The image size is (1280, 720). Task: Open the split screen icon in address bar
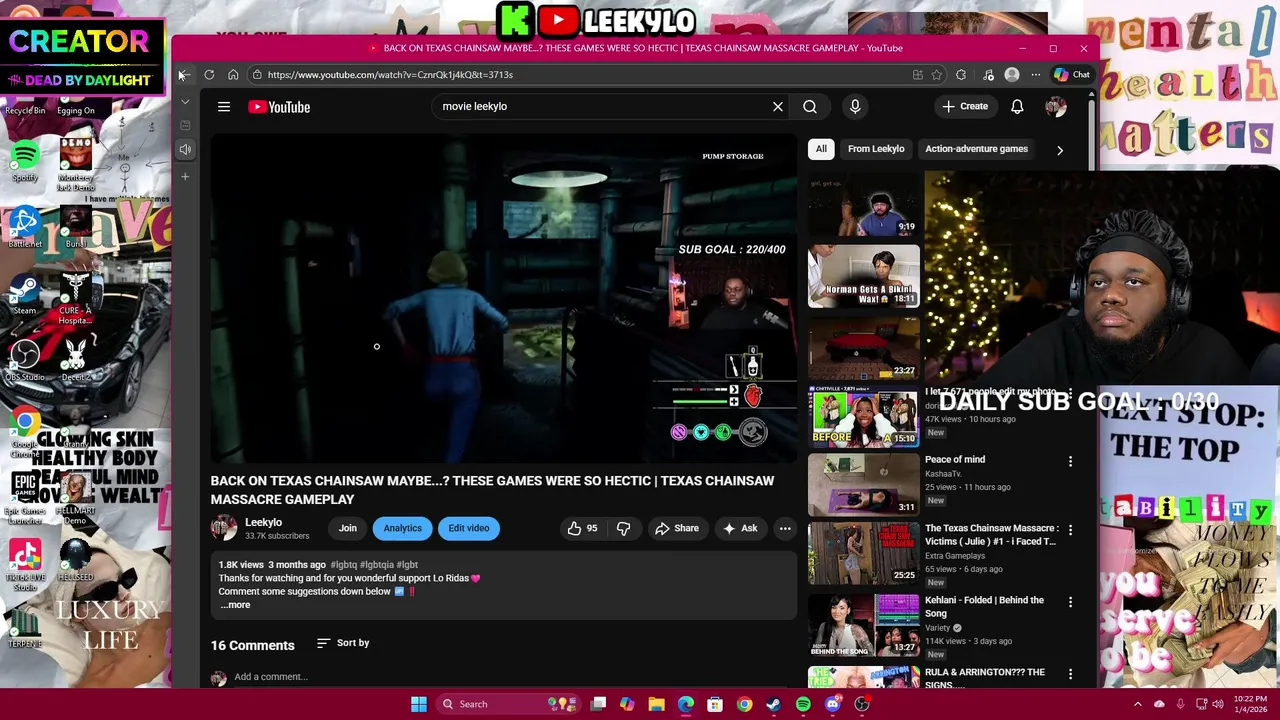pyautogui.click(x=917, y=75)
